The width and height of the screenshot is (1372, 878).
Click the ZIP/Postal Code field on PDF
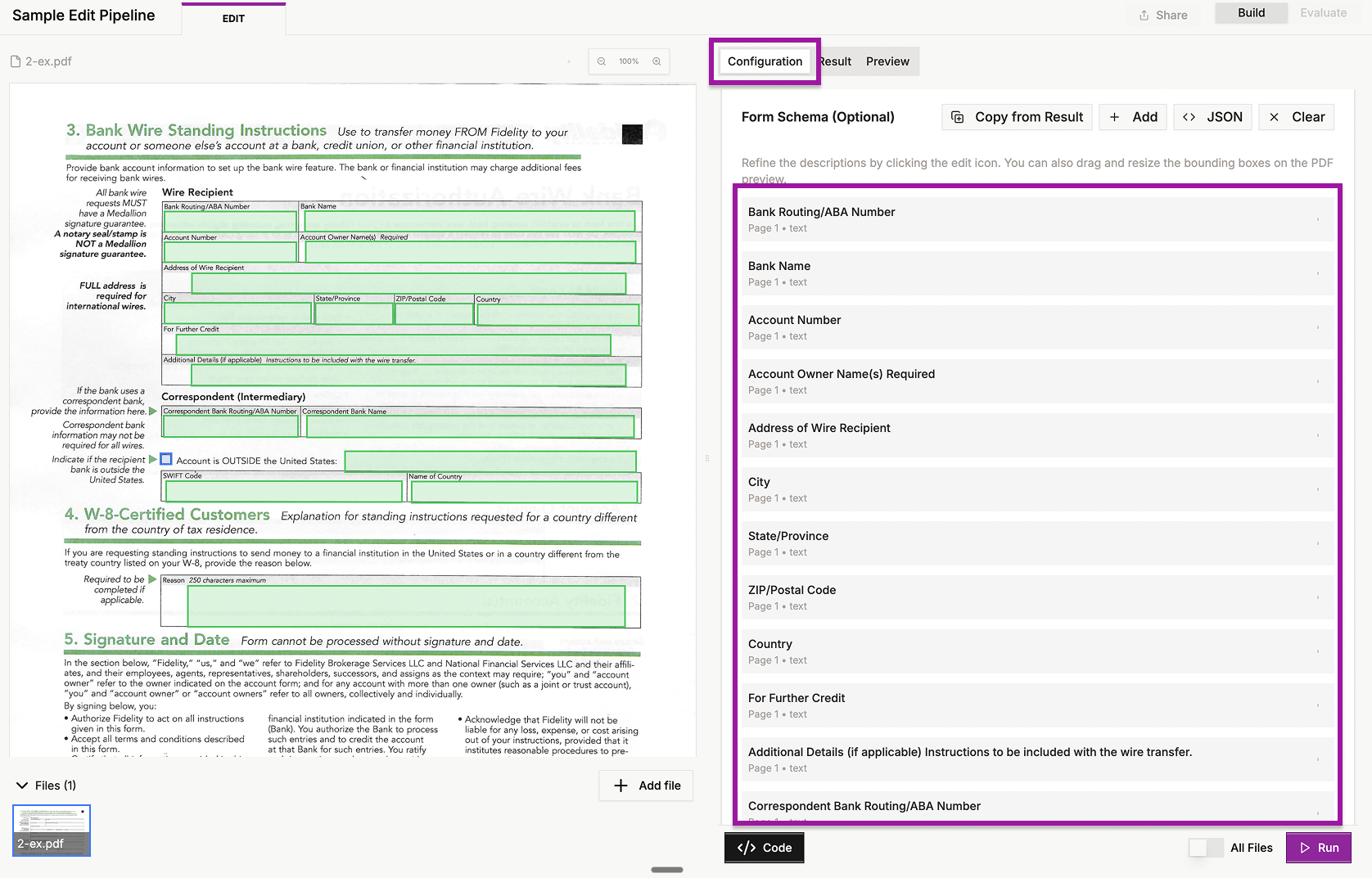[434, 313]
